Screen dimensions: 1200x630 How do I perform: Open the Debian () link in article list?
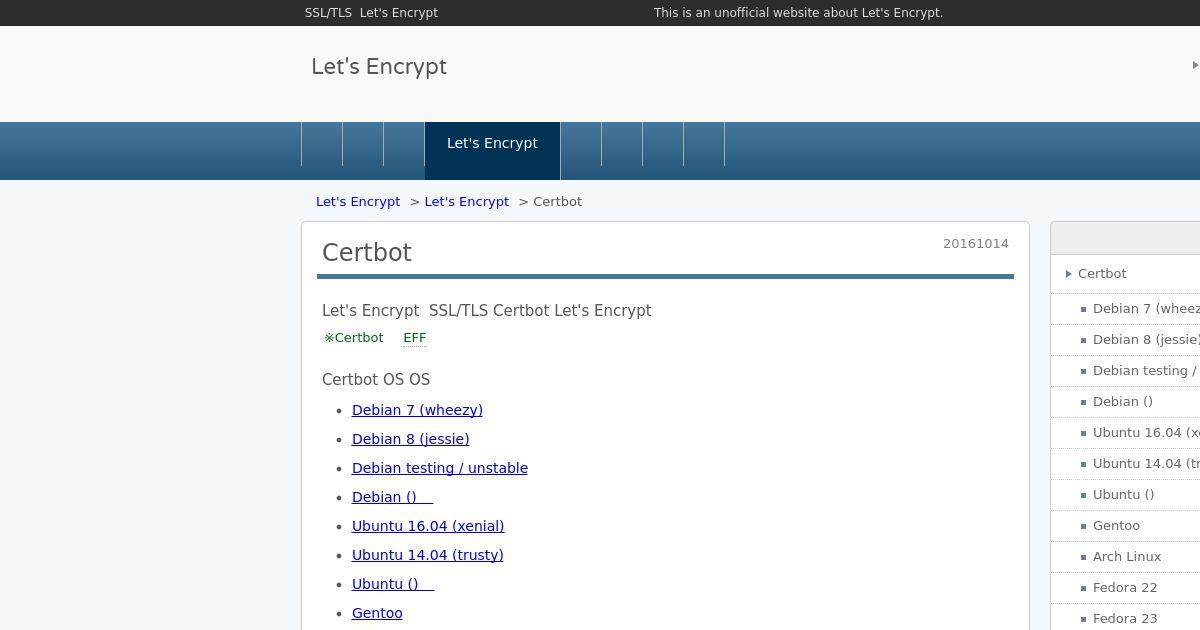392,497
